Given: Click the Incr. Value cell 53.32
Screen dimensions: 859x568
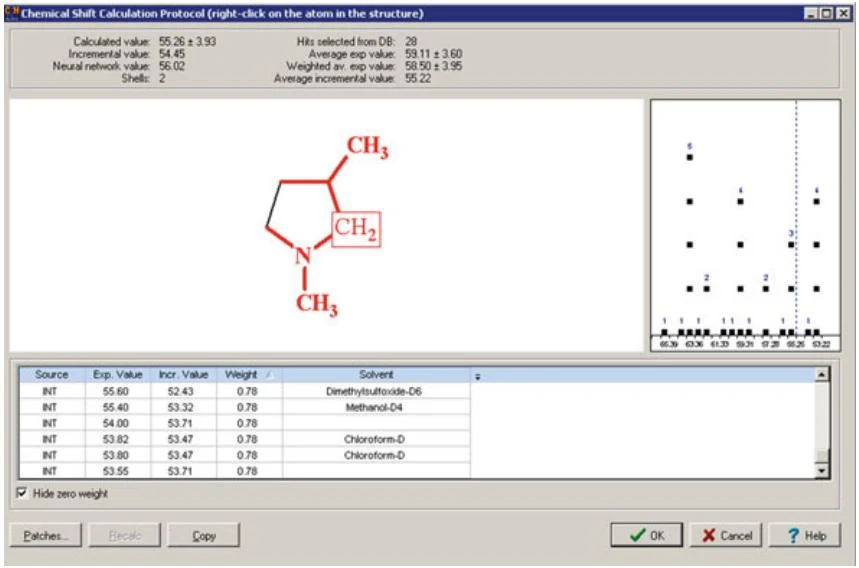Looking at the screenshot, I should click(x=183, y=407).
